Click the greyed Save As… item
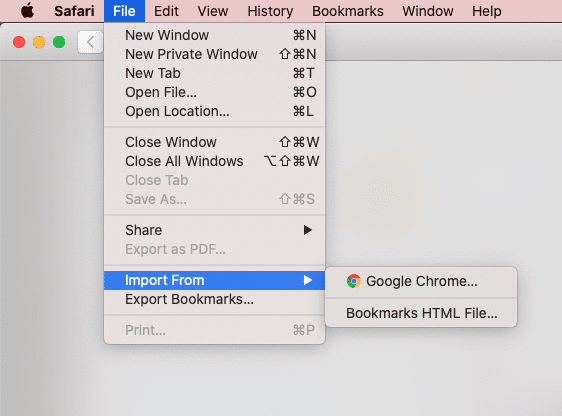 [214, 199]
